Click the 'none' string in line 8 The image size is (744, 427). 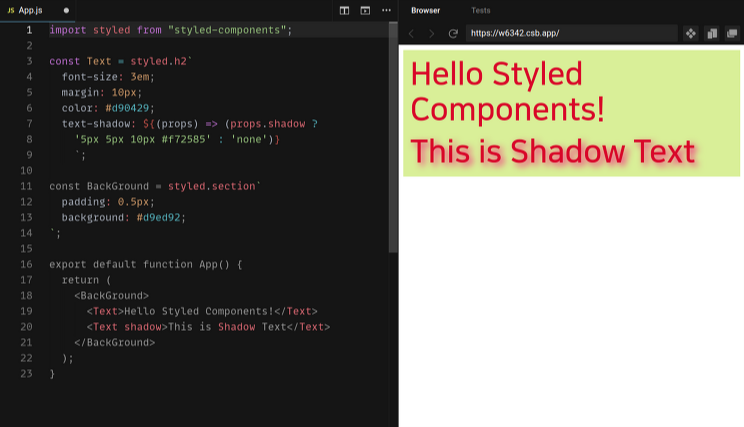(x=249, y=139)
